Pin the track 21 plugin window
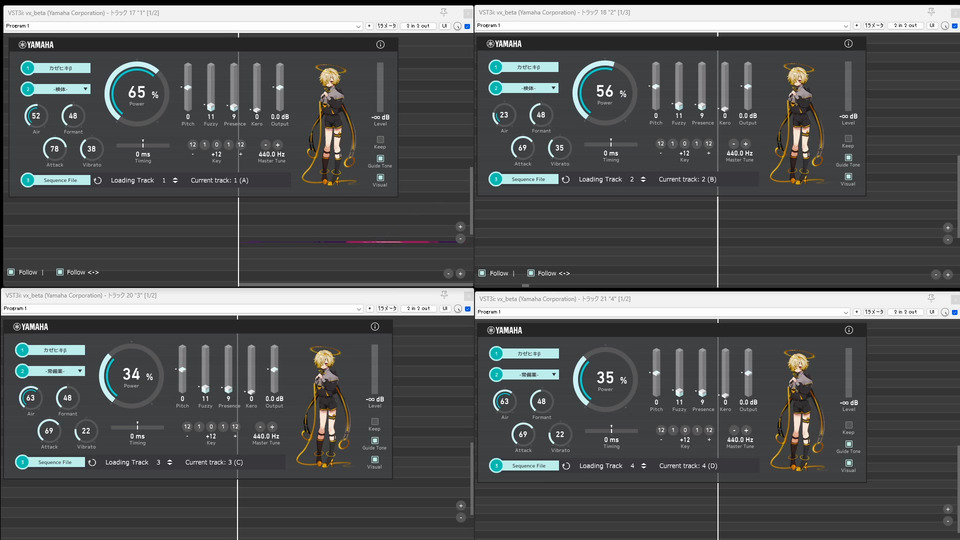Image resolution: width=960 pixels, height=540 pixels. [x=931, y=298]
